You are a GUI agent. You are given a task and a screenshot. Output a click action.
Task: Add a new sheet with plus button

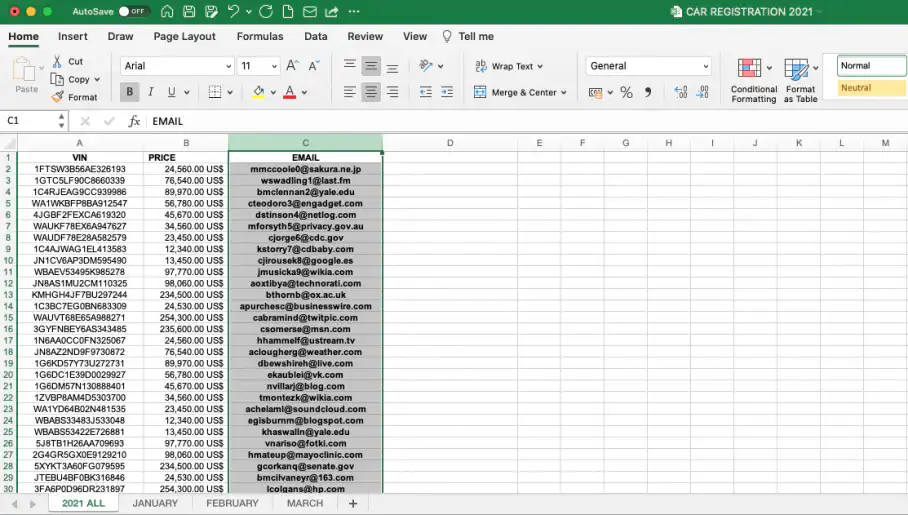click(353, 503)
